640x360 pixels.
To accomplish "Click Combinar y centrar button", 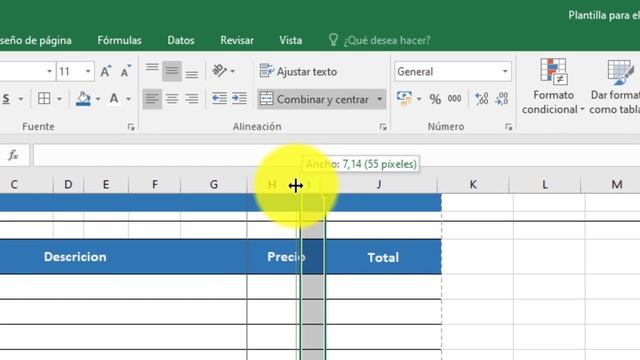I will pos(315,99).
